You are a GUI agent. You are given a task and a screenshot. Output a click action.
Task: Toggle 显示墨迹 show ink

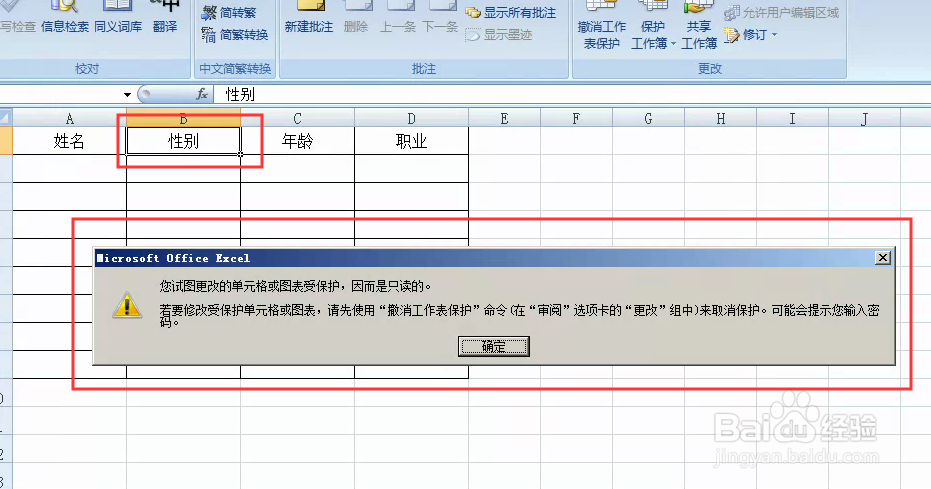point(499,35)
